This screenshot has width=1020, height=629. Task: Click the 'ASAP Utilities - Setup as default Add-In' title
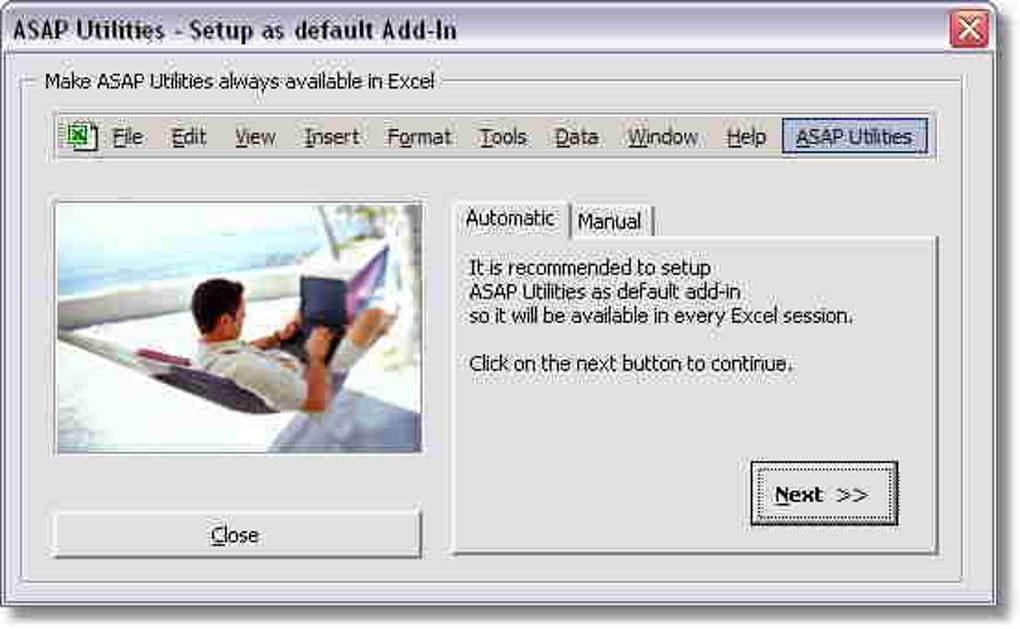pos(235,31)
